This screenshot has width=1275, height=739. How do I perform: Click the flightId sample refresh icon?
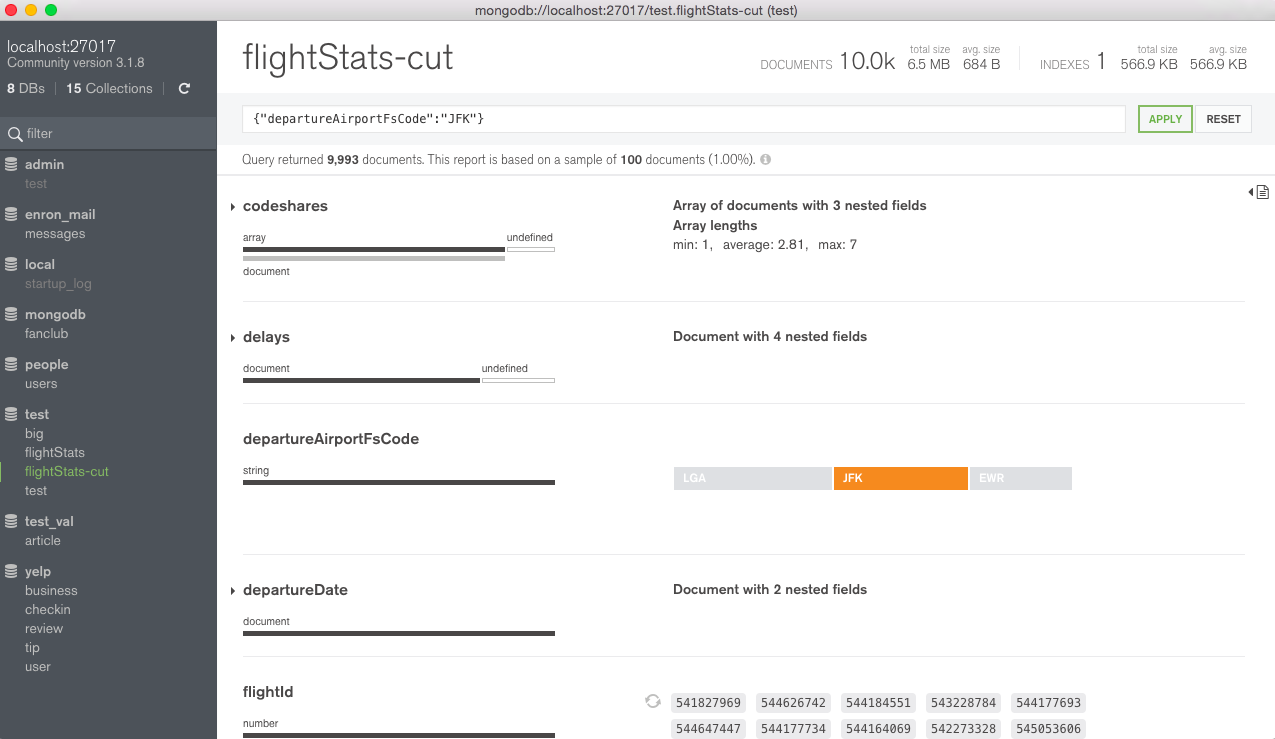pos(653,702)
